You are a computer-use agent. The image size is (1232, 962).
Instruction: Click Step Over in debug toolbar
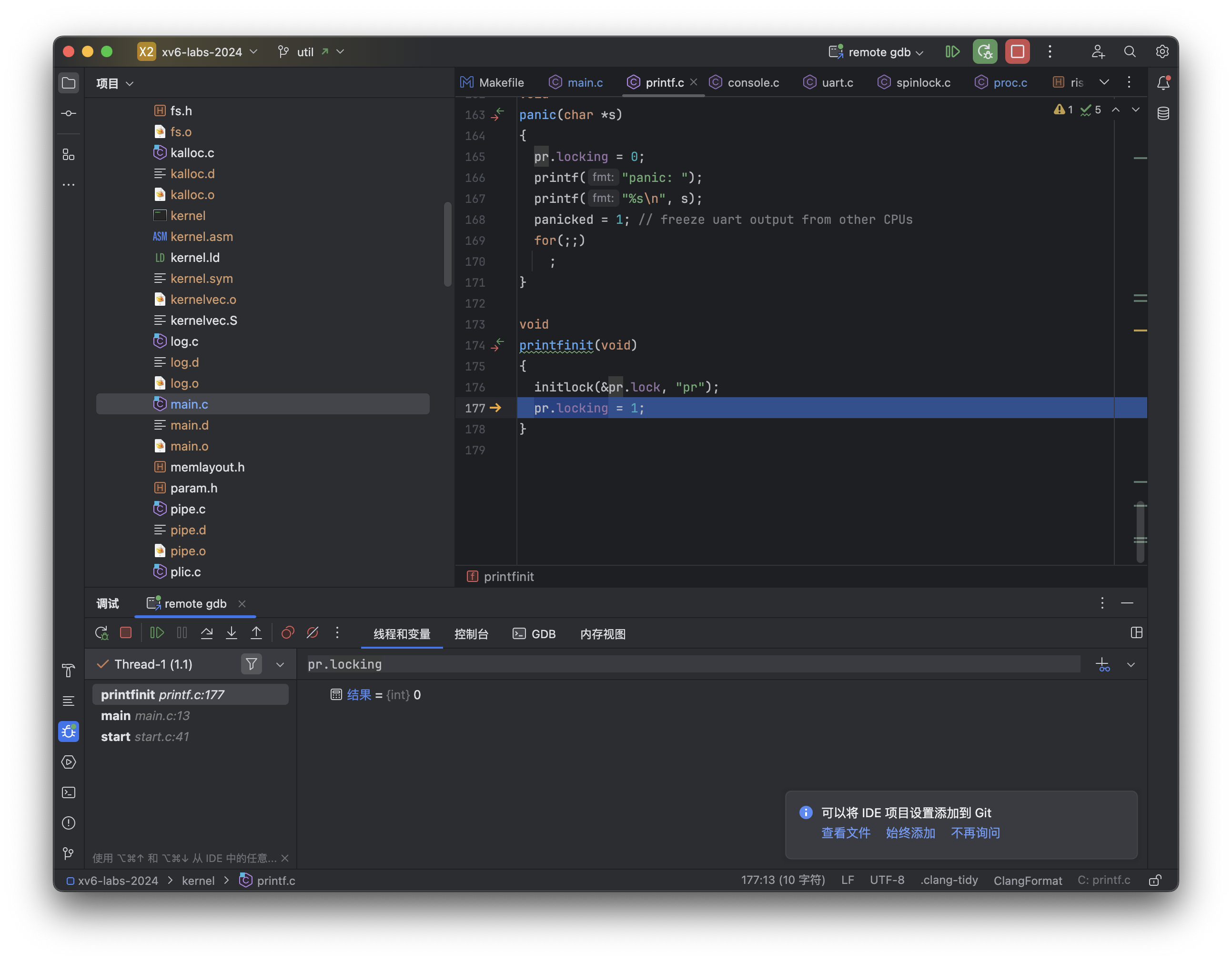click(x=206, y=633)
